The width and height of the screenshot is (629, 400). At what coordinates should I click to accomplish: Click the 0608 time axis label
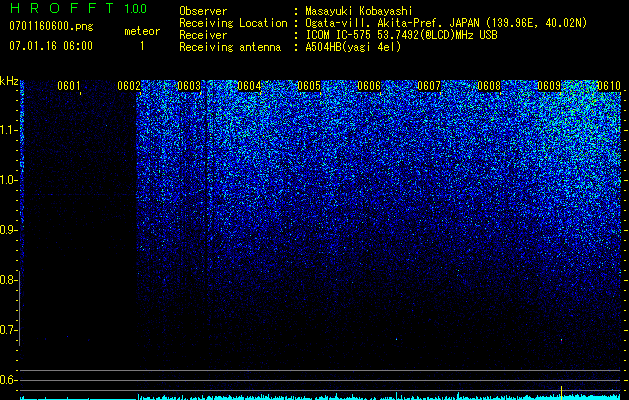coord(489,86)
